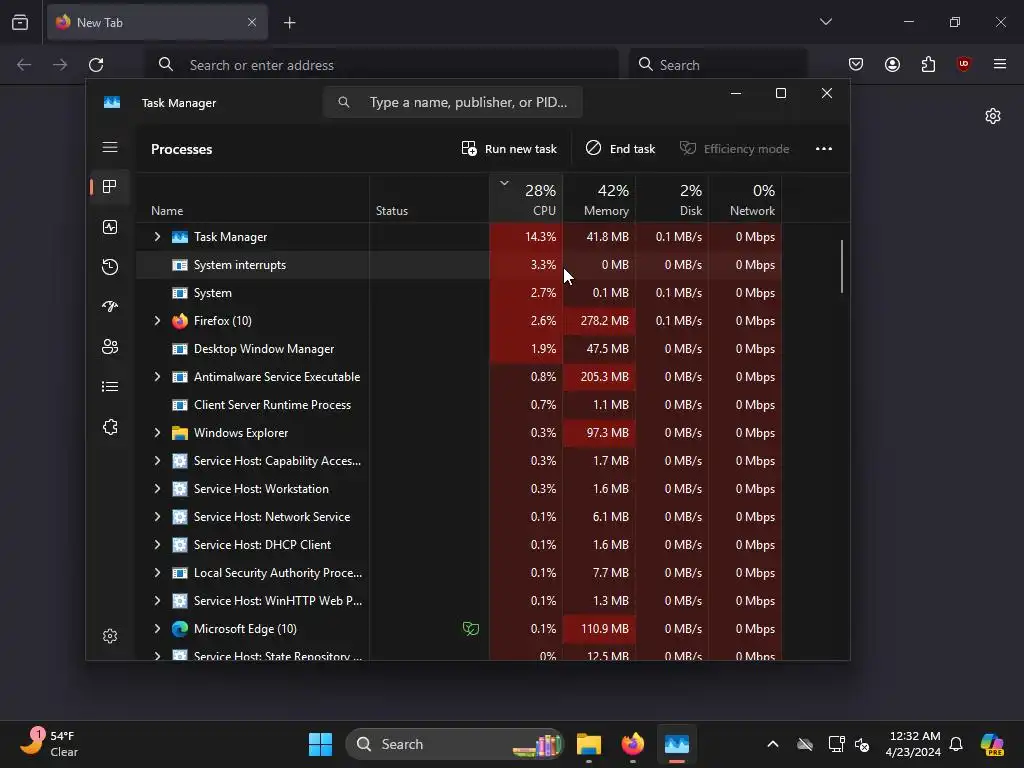Screen dimensions: 1024x768
Task: Open Users page icon in sidebar
Action: pyautogui.click(x=110, y=347)
